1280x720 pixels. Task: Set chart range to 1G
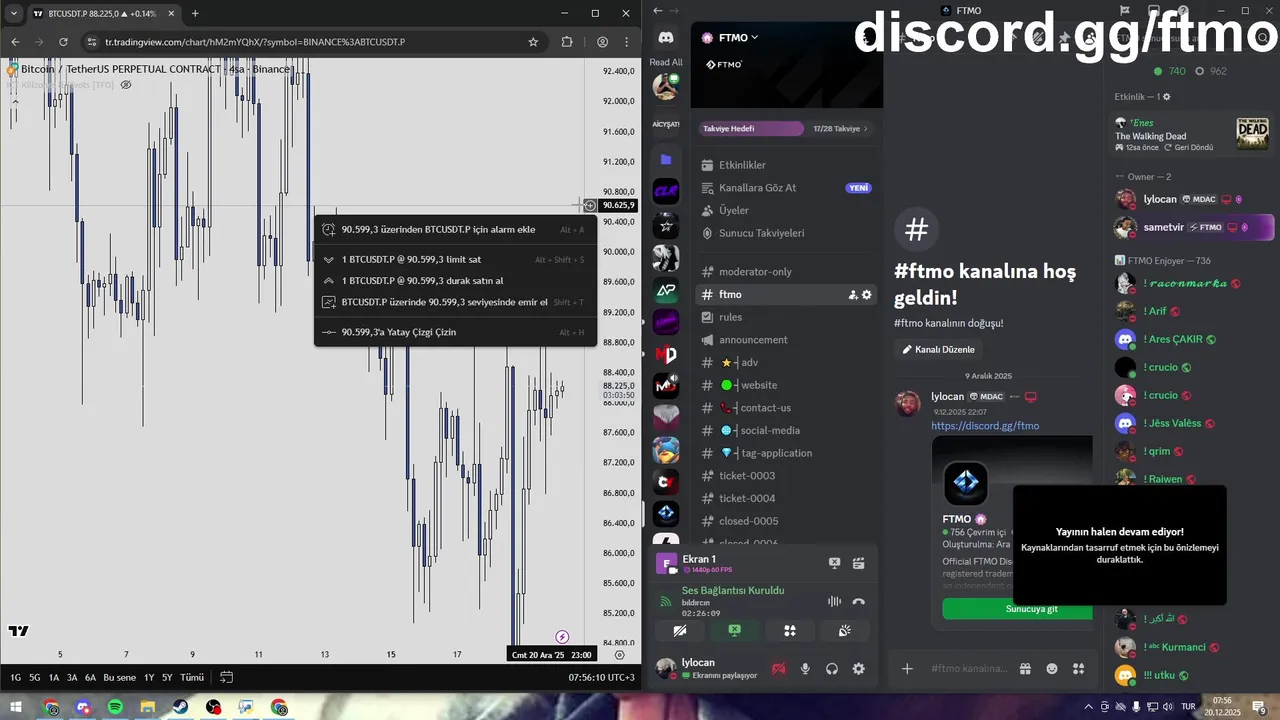click(x=15, y=678)
